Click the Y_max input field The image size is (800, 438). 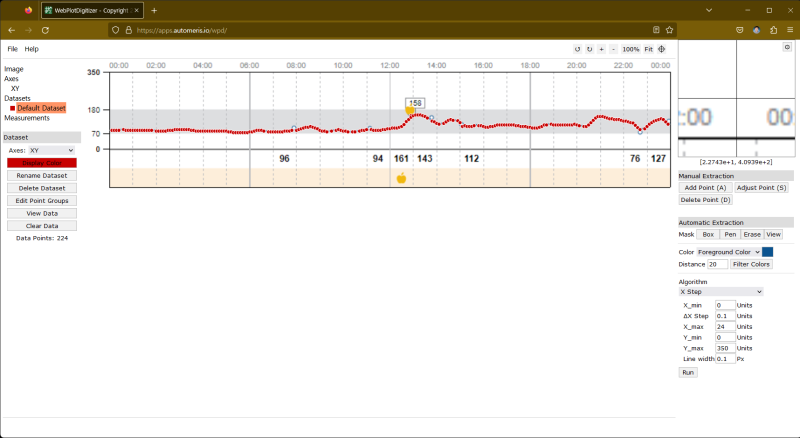click(725, 348)
